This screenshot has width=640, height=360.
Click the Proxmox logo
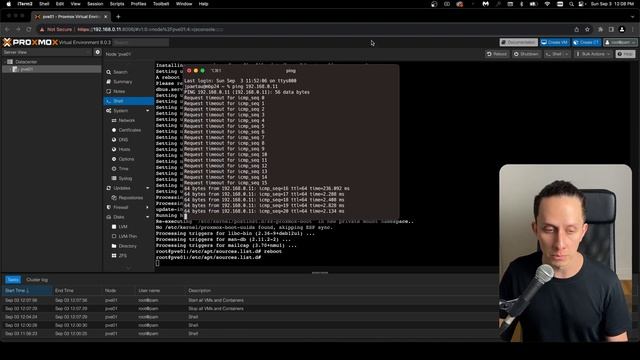(31, 42)
